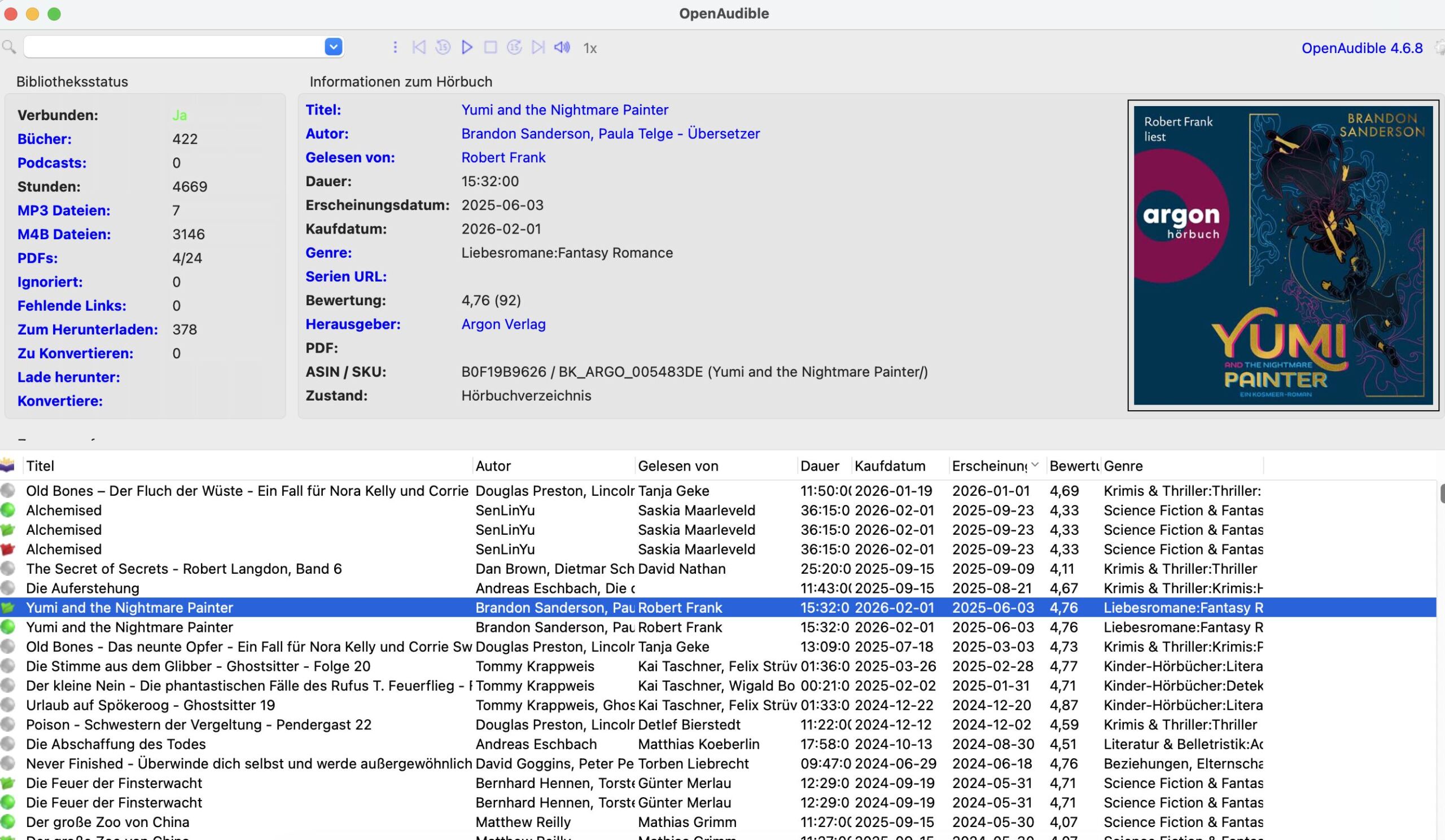Click the Yumi audiobook cover thumbnail
The width and height of the screenshot is (1445, 840).
1283,256
